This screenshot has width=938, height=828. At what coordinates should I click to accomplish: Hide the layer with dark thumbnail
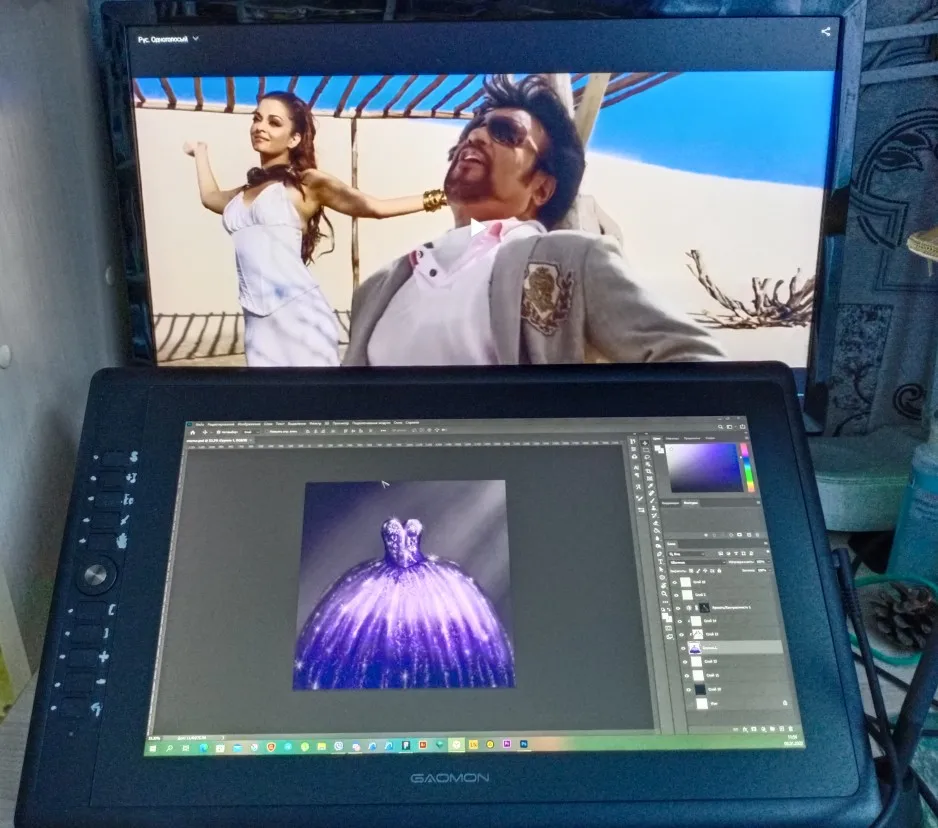(688, 690)
